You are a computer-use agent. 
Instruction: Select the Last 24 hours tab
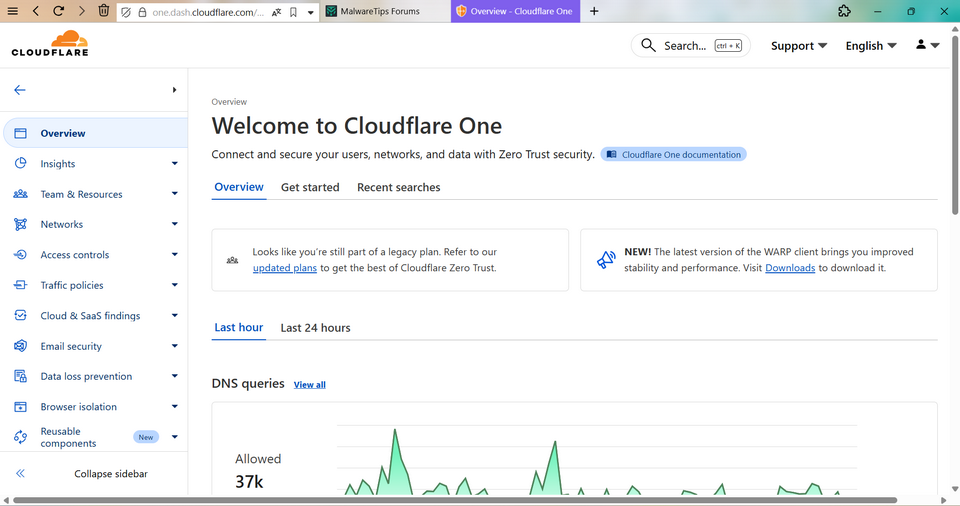point(315,327)
